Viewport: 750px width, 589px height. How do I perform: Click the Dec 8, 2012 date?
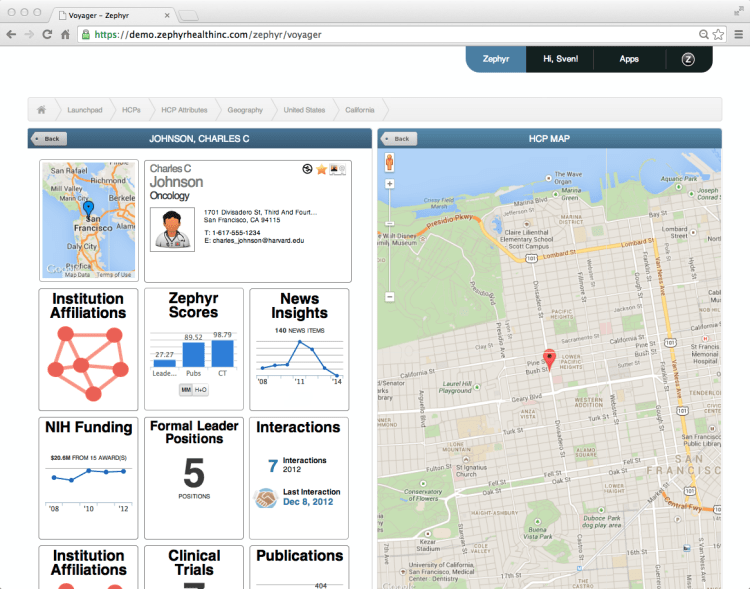tap(308, 502)
